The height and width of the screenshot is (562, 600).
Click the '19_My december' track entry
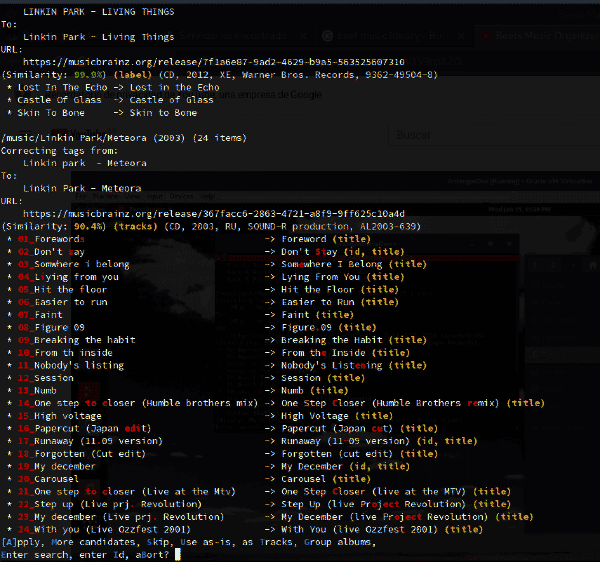click(56, 466)
